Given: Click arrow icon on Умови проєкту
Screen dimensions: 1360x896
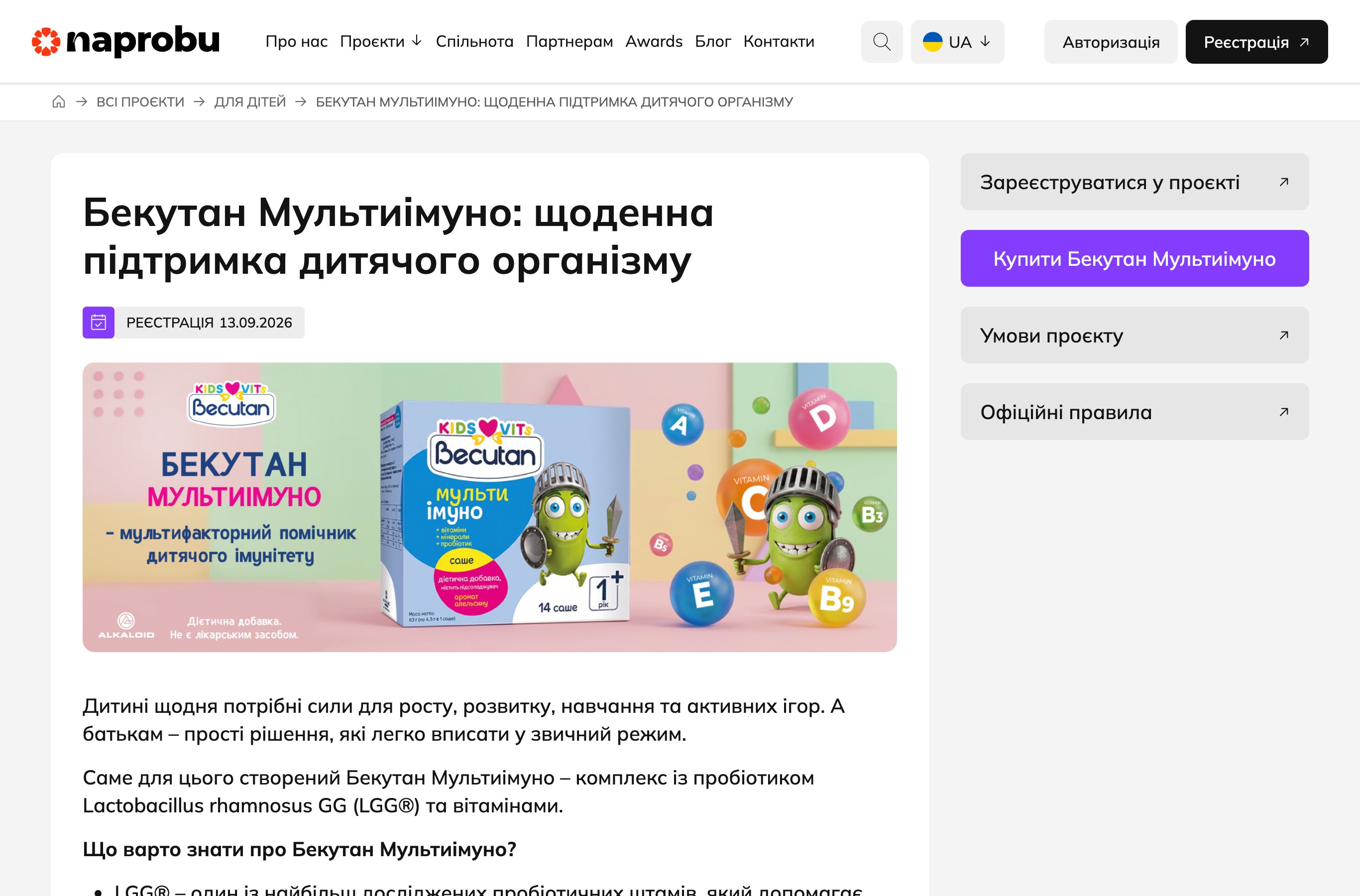Looking at the screenshot, I should pyautogui.click(x=1284, y=335).
